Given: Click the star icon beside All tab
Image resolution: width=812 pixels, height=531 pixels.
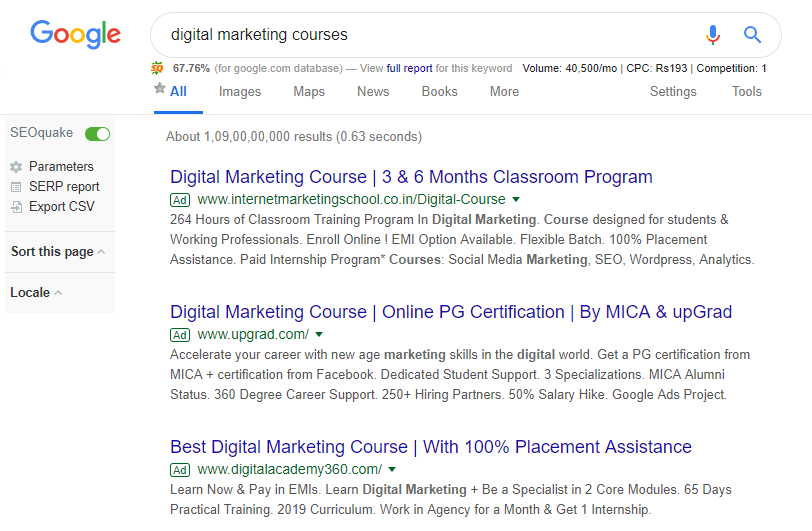Looking at the screenshot, I should tap(160, 88).
